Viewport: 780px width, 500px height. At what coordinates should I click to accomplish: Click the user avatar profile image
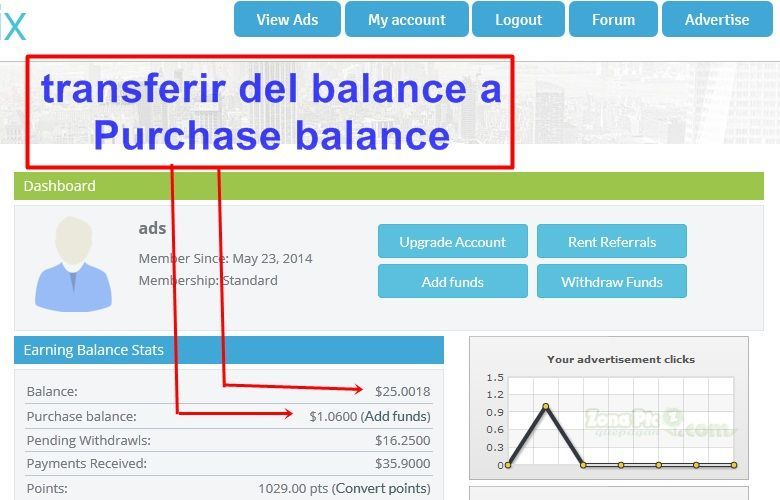point(73,264)
